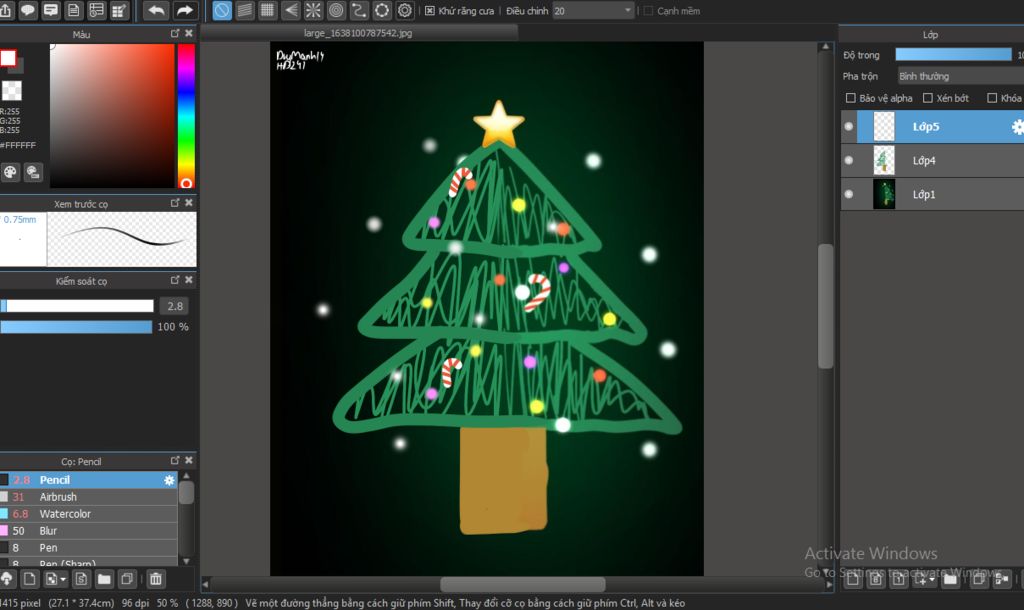
Task: Turn off snap with the circle-slash icon
Action: (222, 10)
